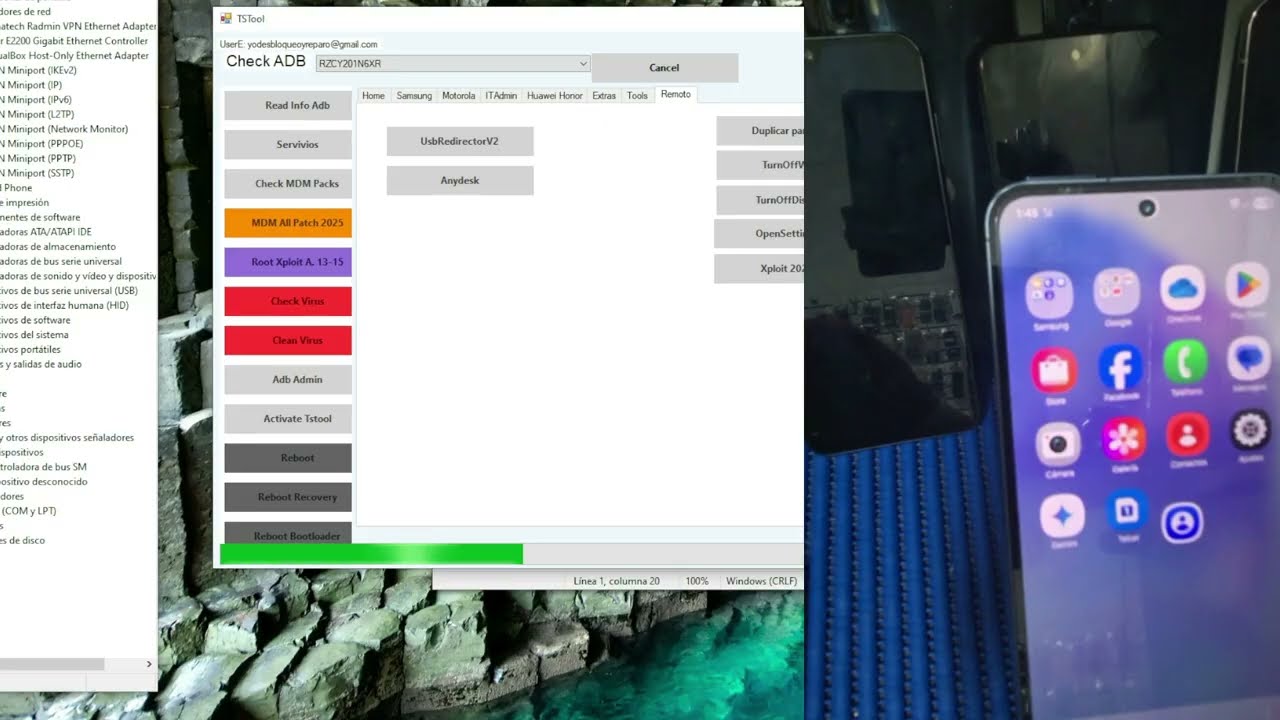1280x720 pixels.
Task: Run Root Xploit A. 13-15
Action: (x=288, y=262)
